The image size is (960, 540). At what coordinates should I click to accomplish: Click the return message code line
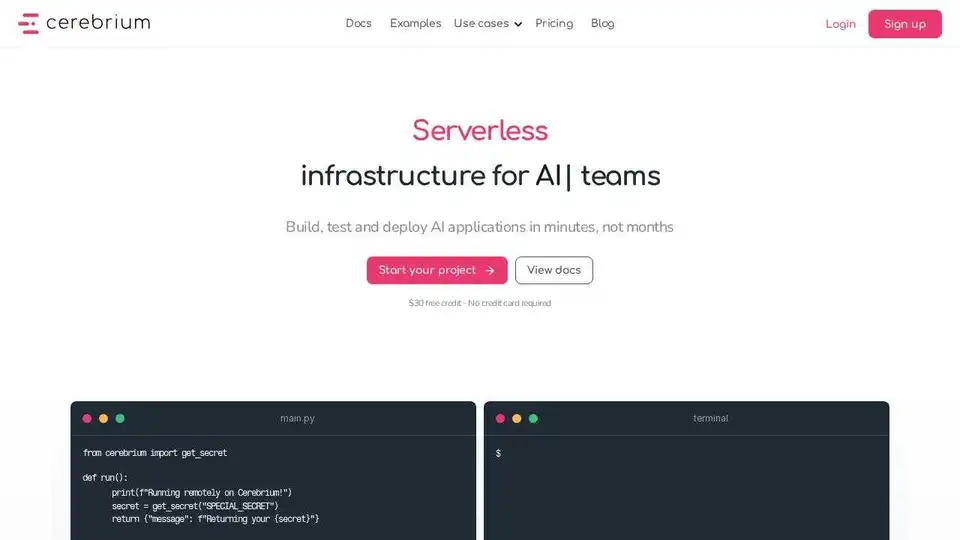215,519
